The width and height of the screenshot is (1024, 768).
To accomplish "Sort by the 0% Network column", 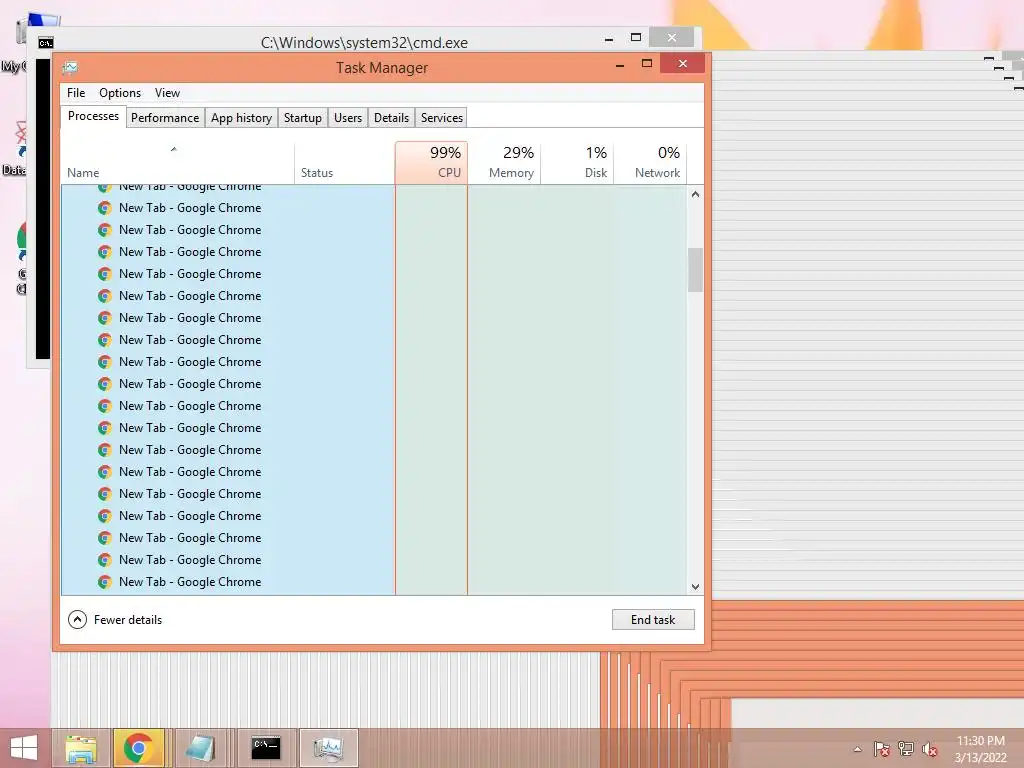I will coord(650,163).
